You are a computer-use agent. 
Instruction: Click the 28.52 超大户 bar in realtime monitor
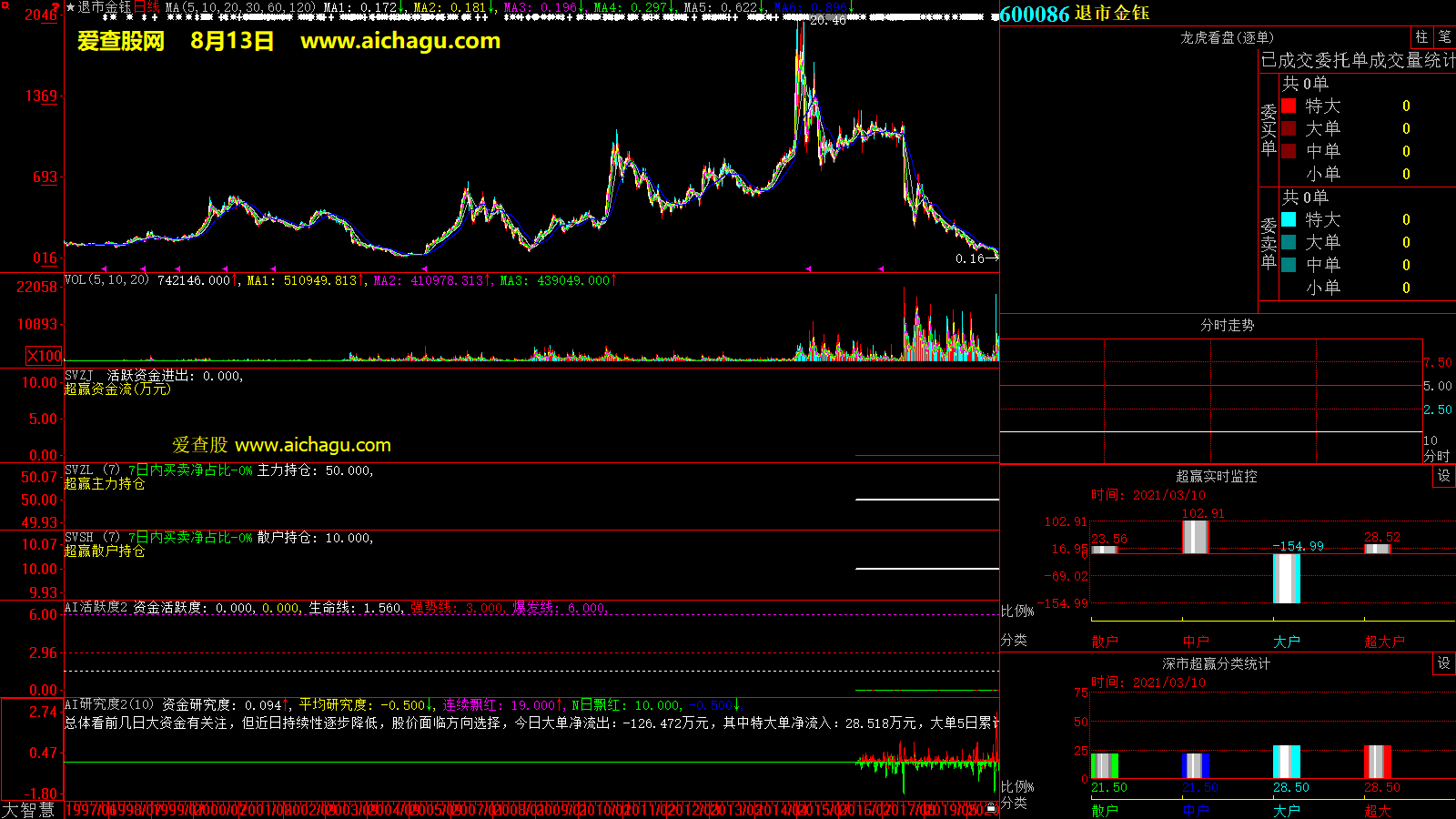(1377, 548)
